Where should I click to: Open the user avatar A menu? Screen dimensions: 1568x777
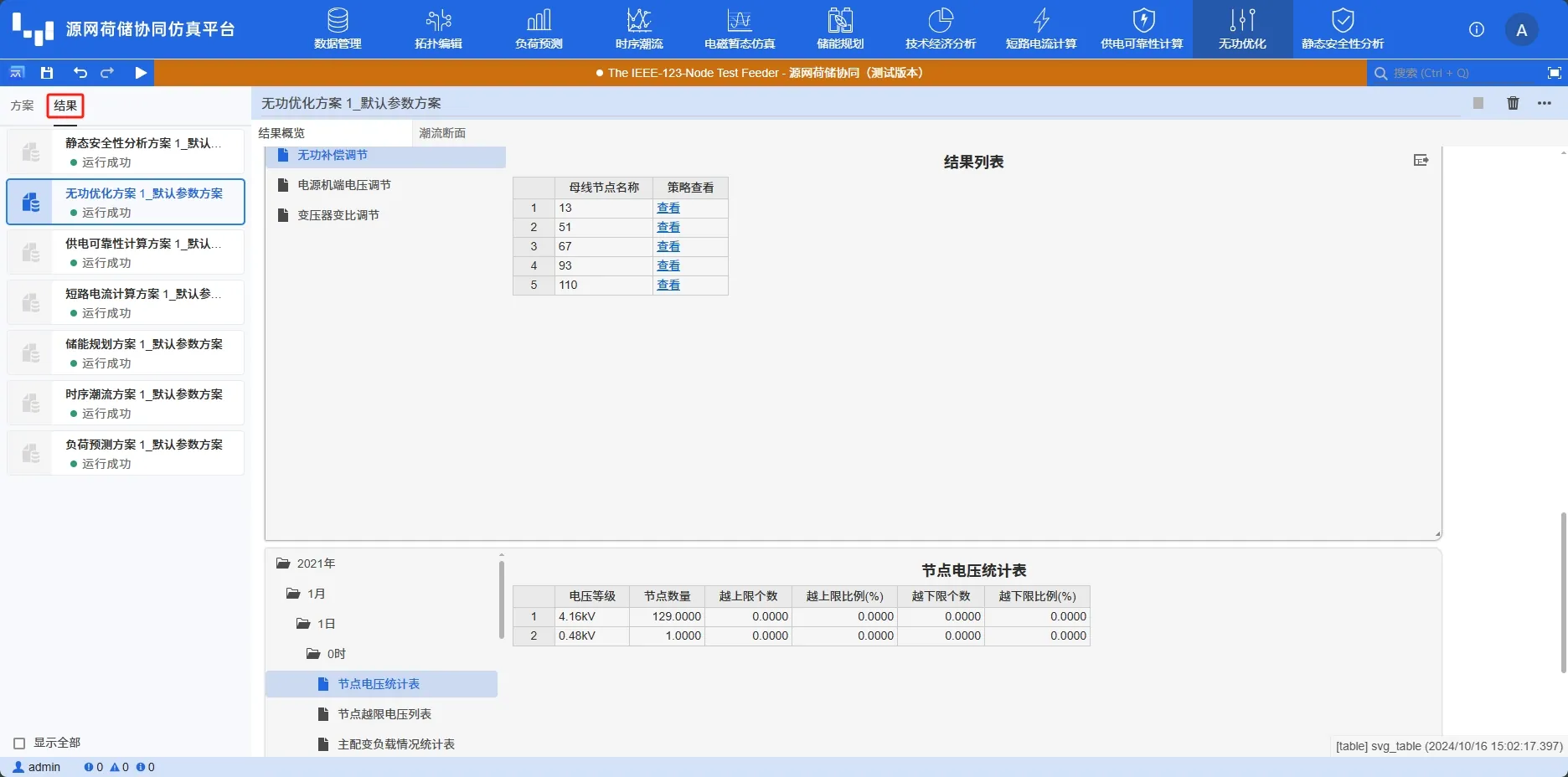(1521, 30)
